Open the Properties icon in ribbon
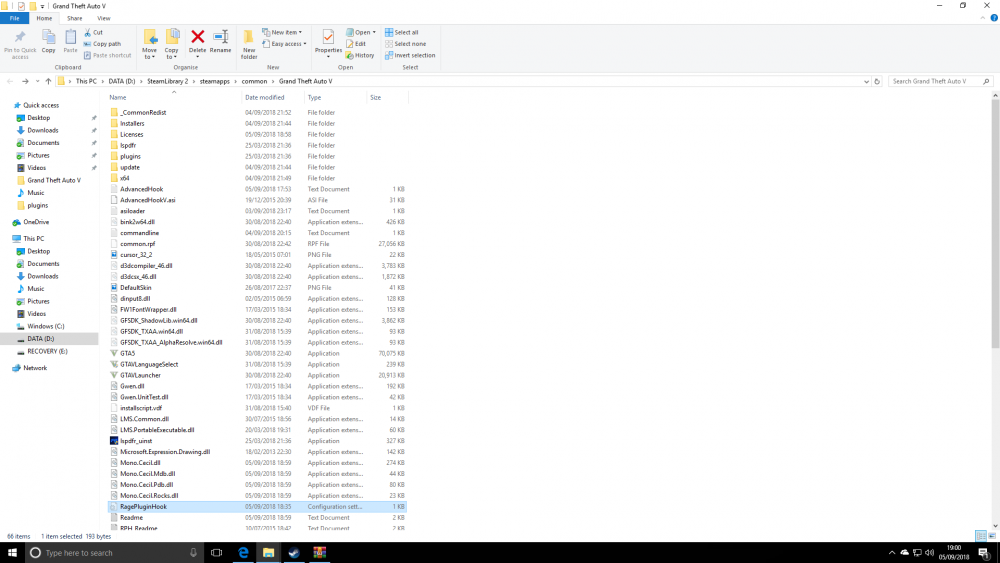 (328, 38)
